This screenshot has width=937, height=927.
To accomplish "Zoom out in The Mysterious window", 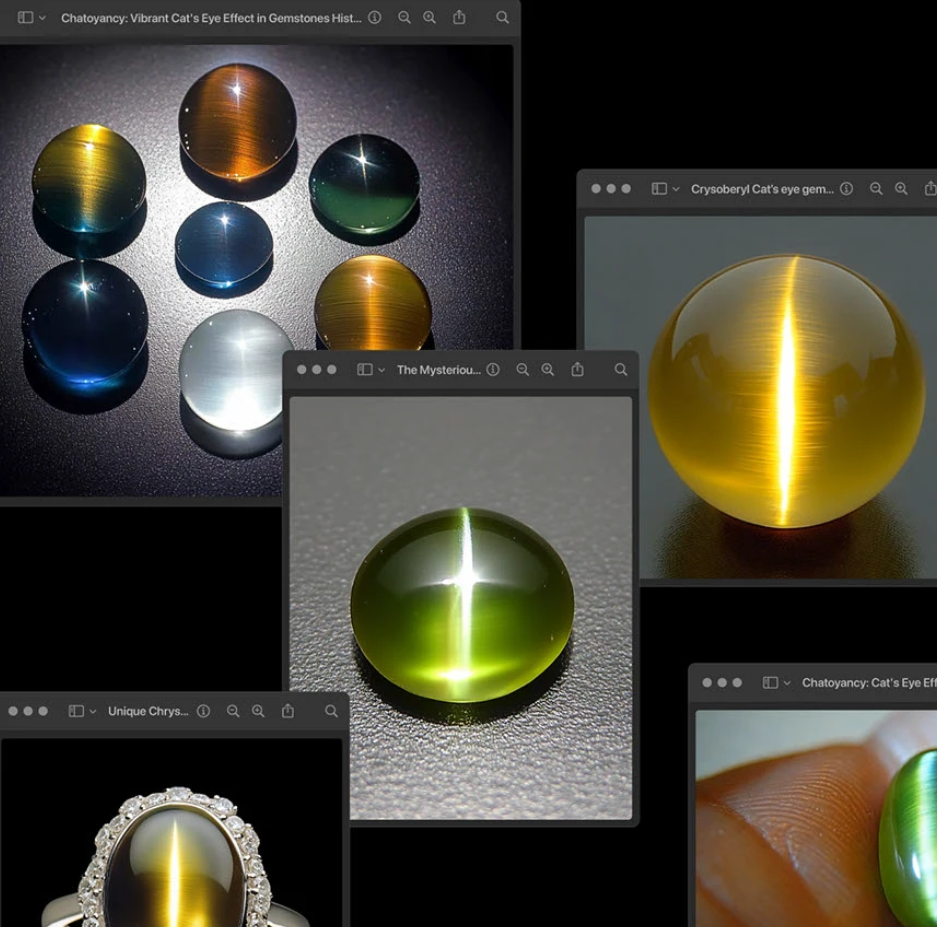I will click(x=523, y=369).
